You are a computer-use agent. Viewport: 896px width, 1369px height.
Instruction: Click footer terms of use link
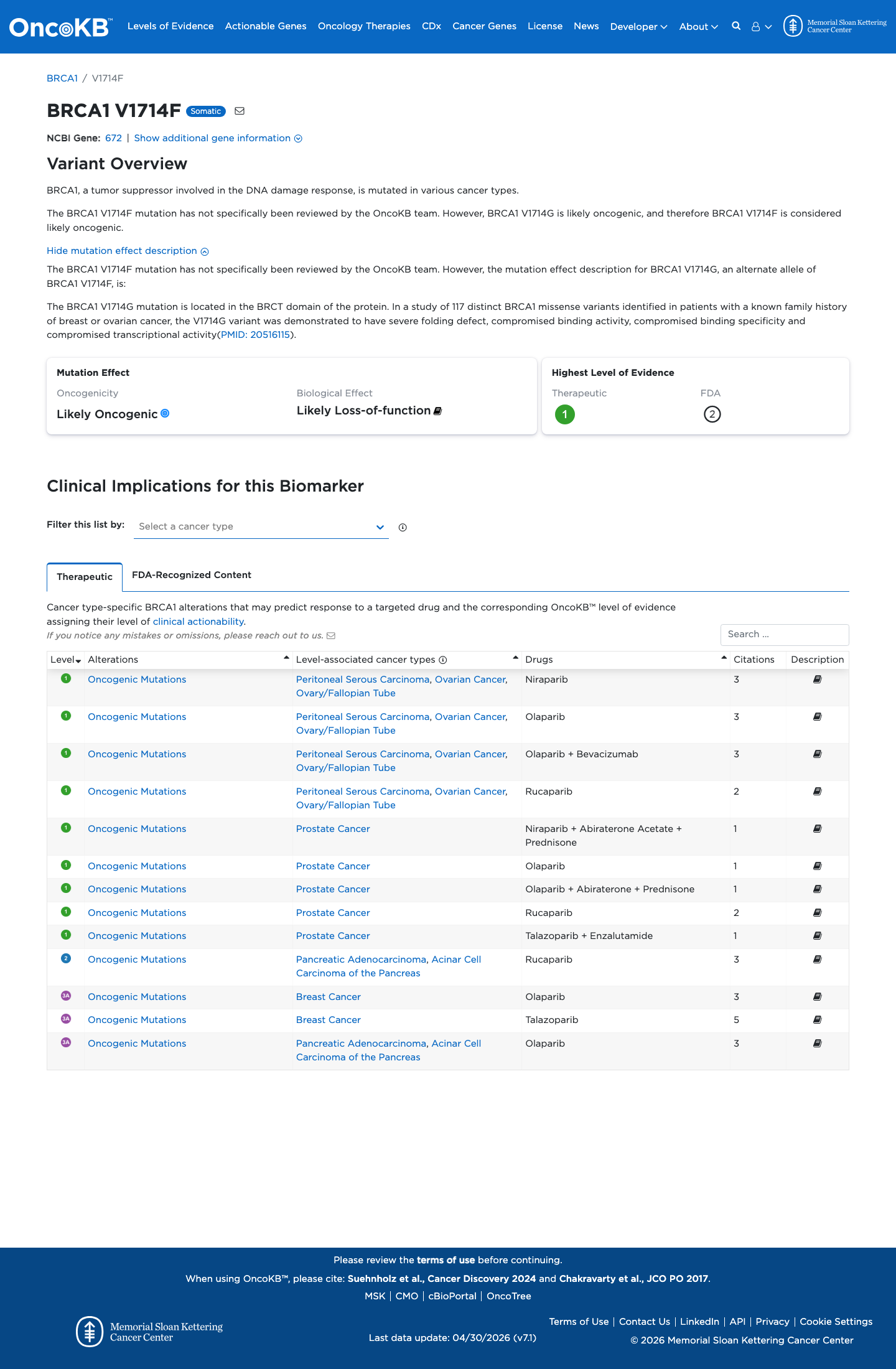pyautogui.click(x=446, y=1260)
